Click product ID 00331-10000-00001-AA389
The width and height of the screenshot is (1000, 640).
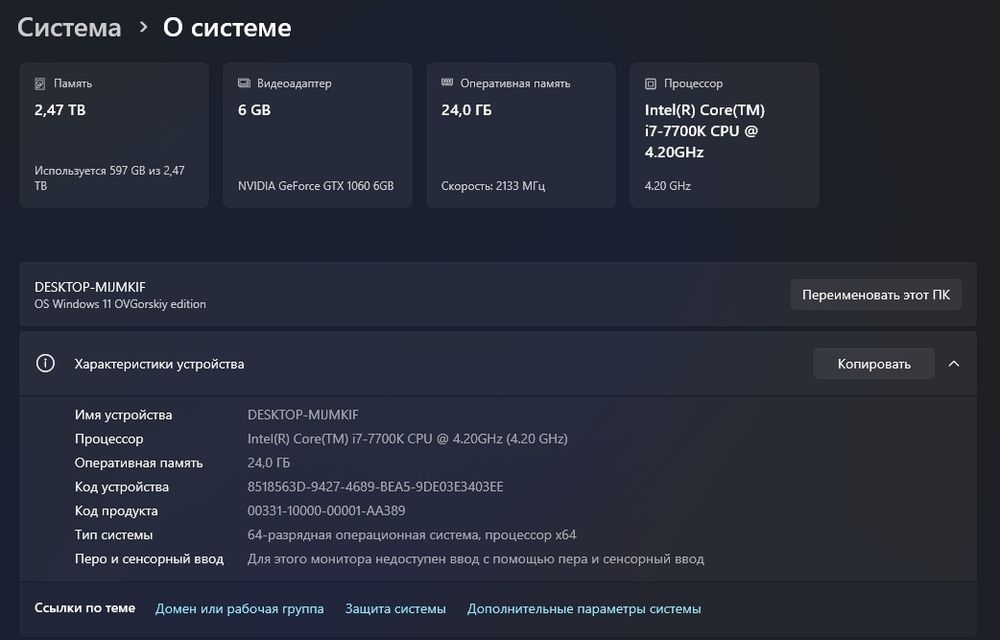pyautogui.click(x=326, y=511)
